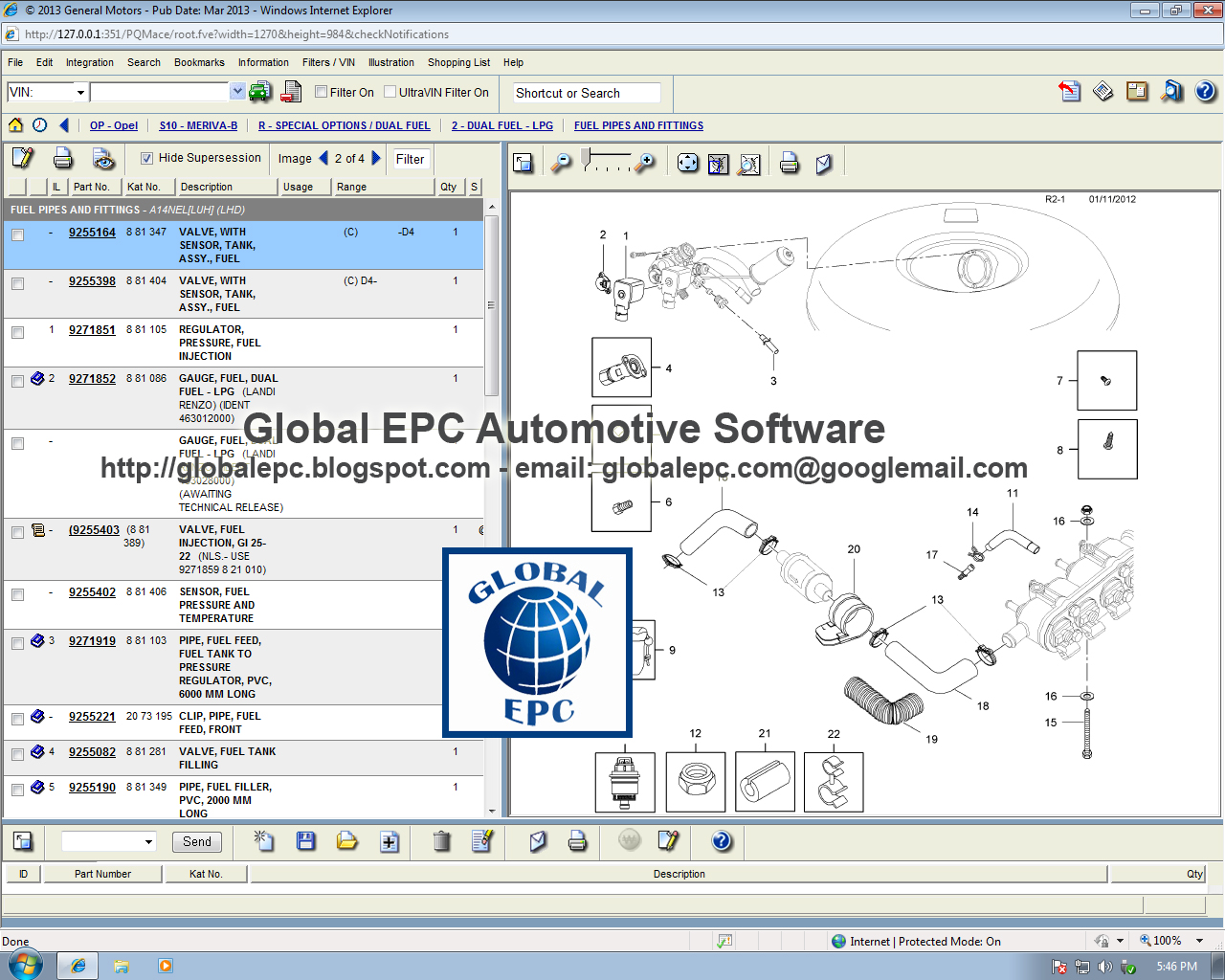The height and width of the screenshot is (980, 1225).
Task: Enable the Filter On checkbox
Action: point(321,92)
